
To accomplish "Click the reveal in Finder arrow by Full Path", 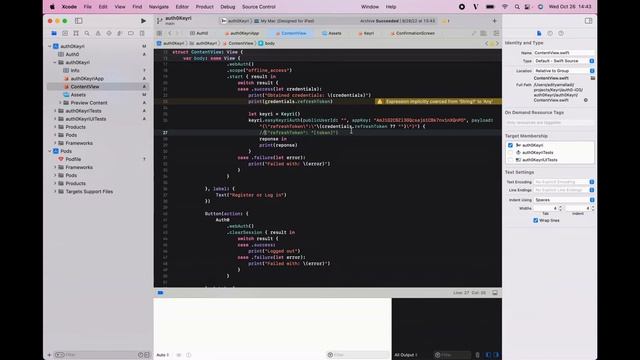I will click(586, 100).
